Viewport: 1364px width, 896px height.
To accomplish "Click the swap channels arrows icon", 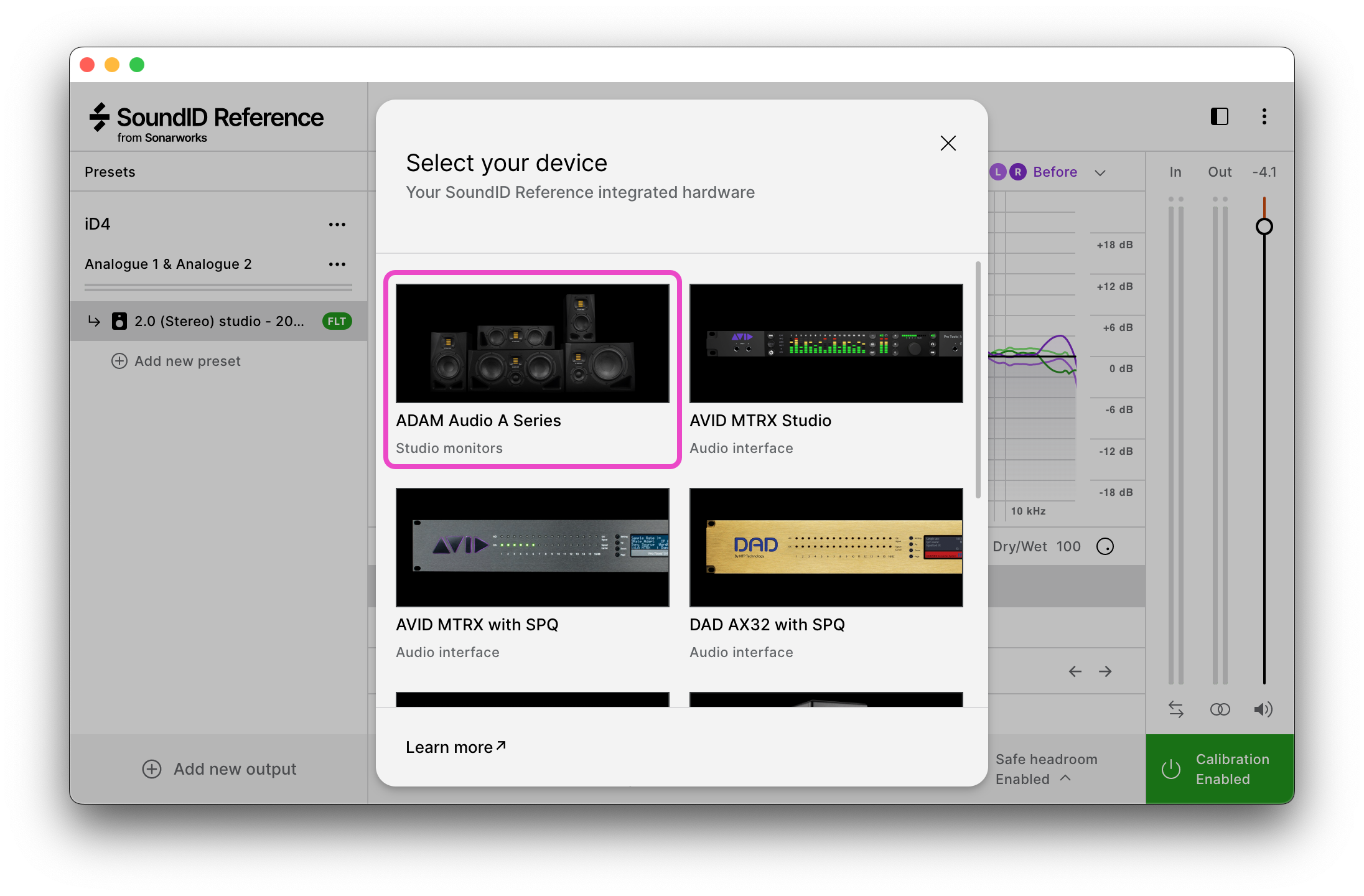I will [x=1175, y=709].
